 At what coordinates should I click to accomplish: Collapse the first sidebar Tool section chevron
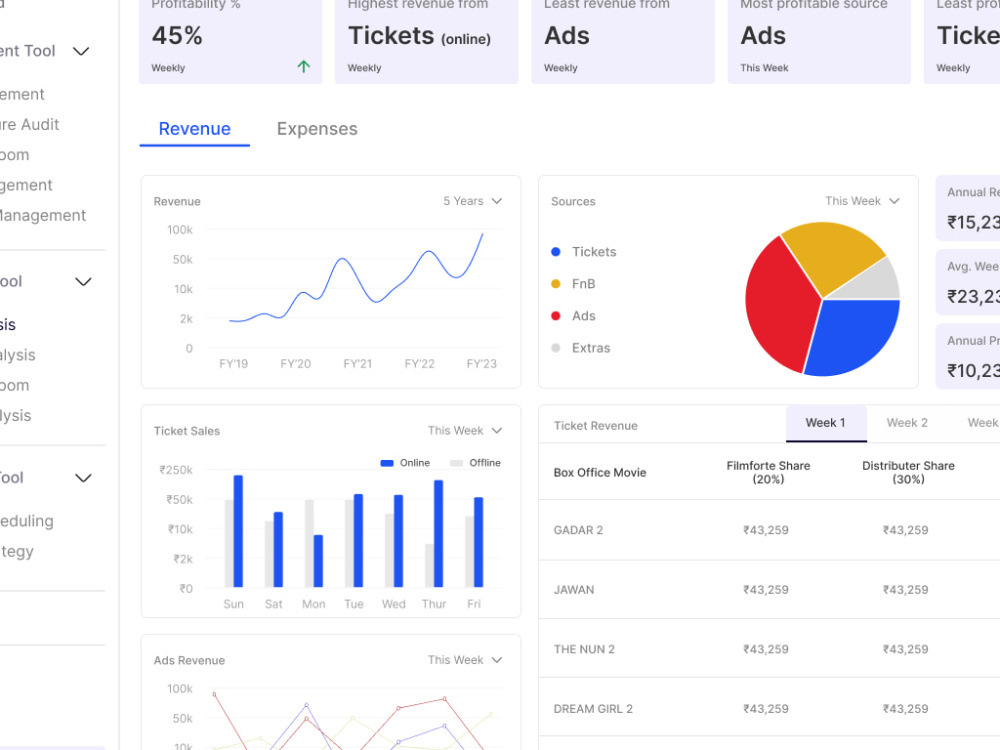(81, 51)
